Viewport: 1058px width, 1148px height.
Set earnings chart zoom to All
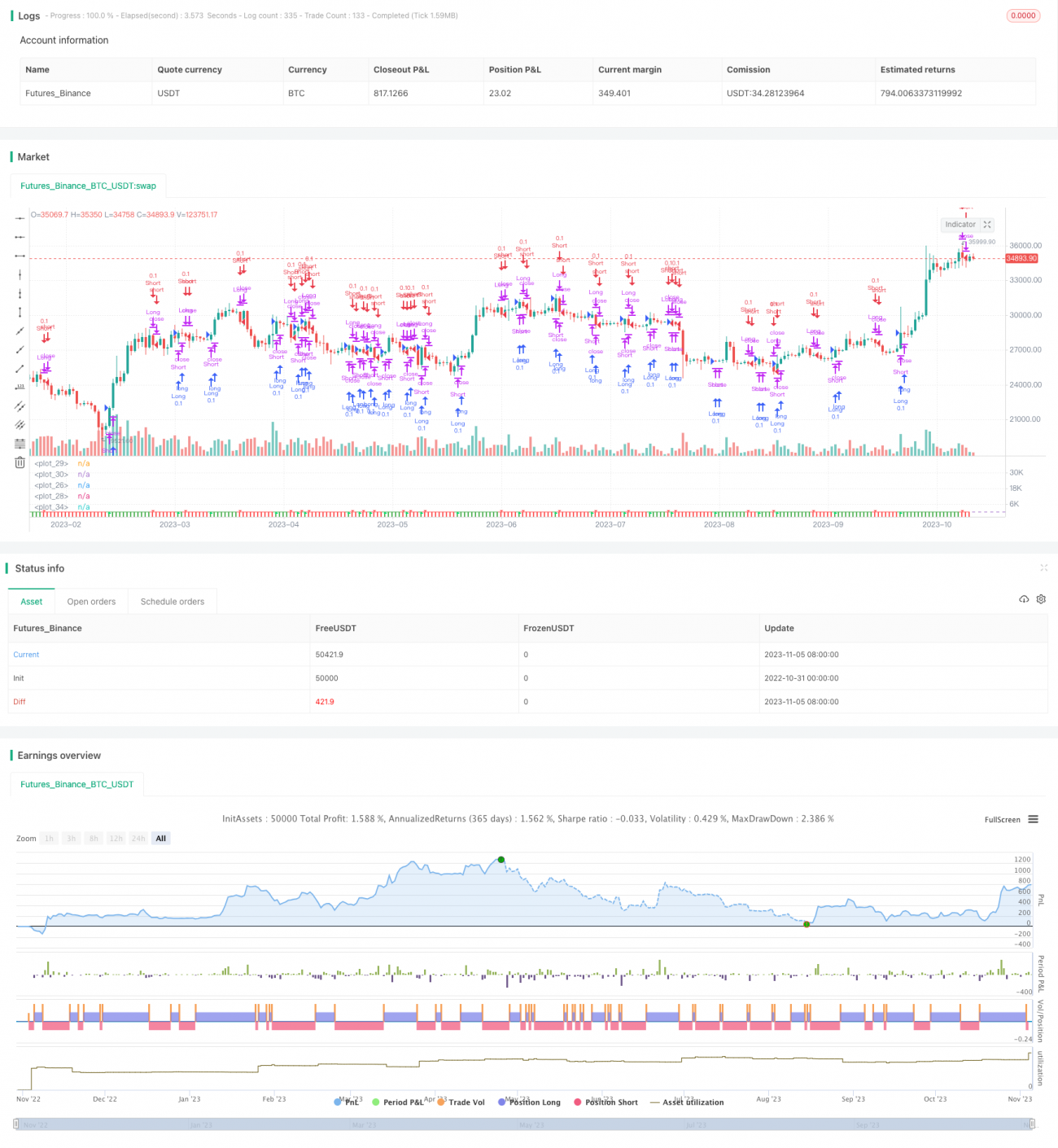(161, 839)
